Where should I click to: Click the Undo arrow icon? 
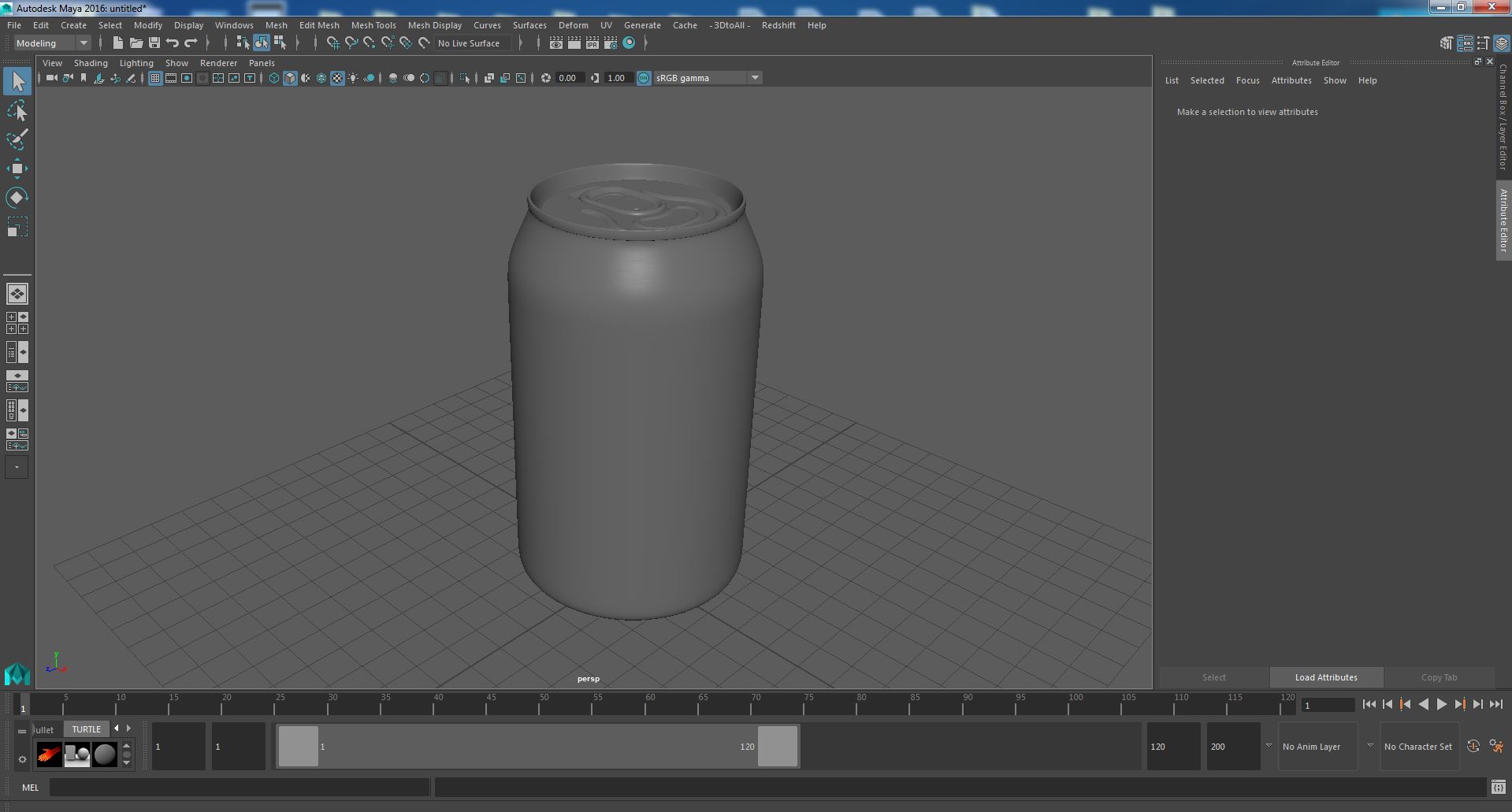(173, 43)
